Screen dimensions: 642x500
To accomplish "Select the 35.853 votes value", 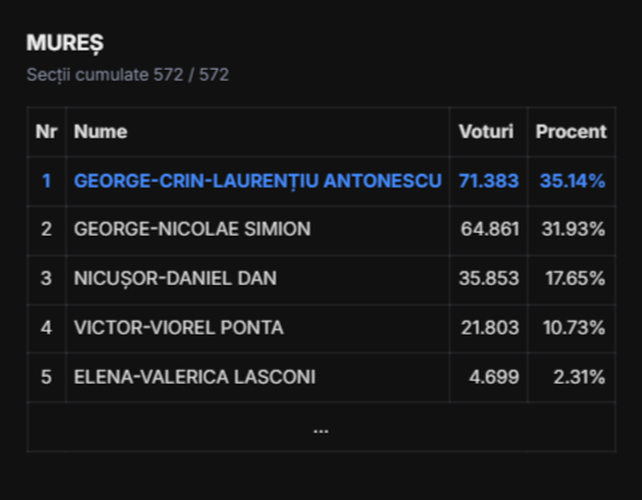I will [x=489, y=278].
